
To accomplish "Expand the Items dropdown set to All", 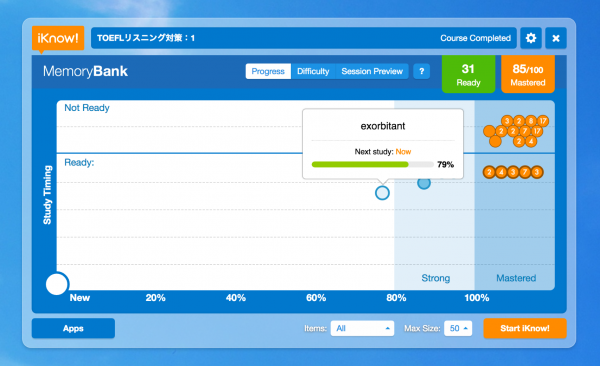I will click(362, 328).
